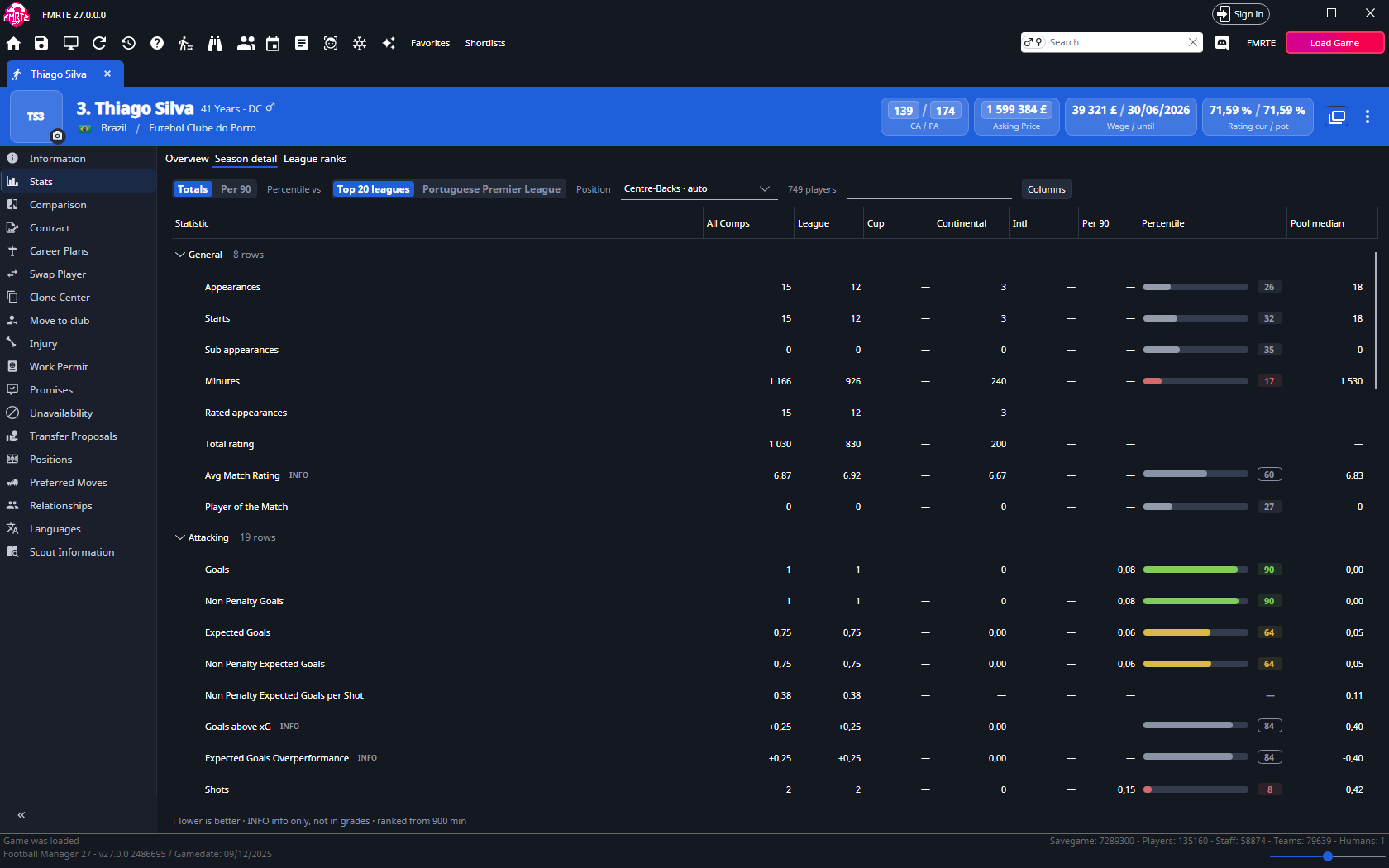This screenshot has height=868, width=1389.
Task: Open the Help question mark icon
Action: 157,43
